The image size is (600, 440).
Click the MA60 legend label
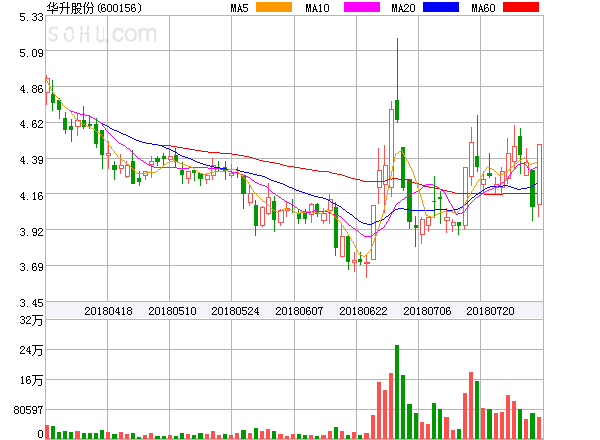(x=483, y=8)
